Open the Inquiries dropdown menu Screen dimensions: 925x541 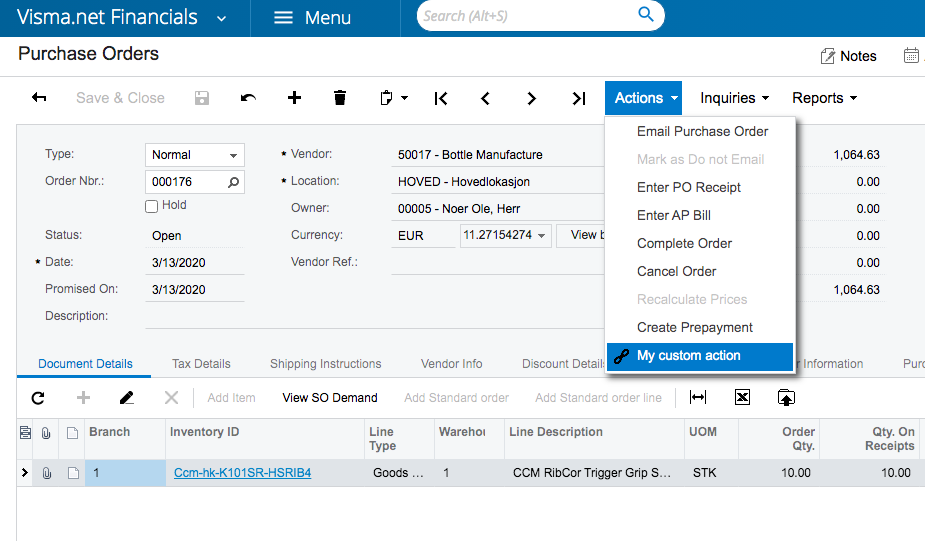pos(734,98)
